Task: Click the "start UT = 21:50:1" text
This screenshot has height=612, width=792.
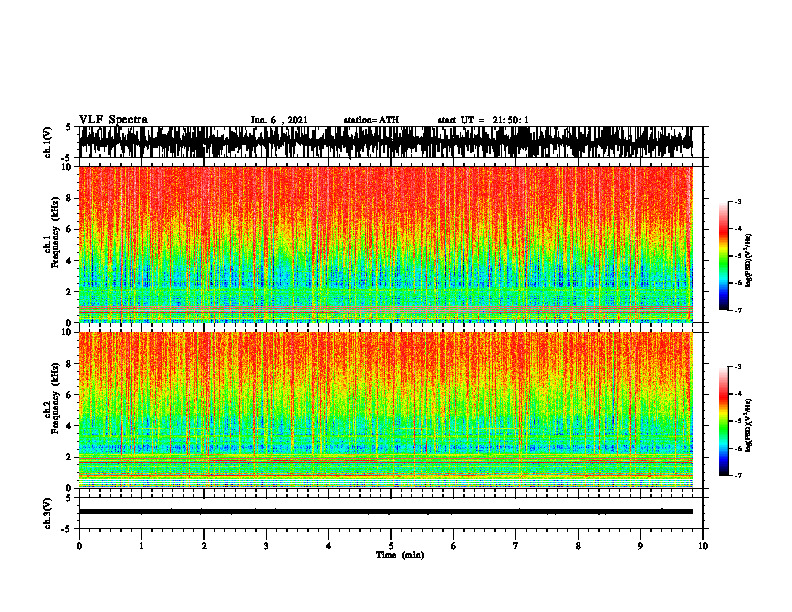Action: point(483,120)
